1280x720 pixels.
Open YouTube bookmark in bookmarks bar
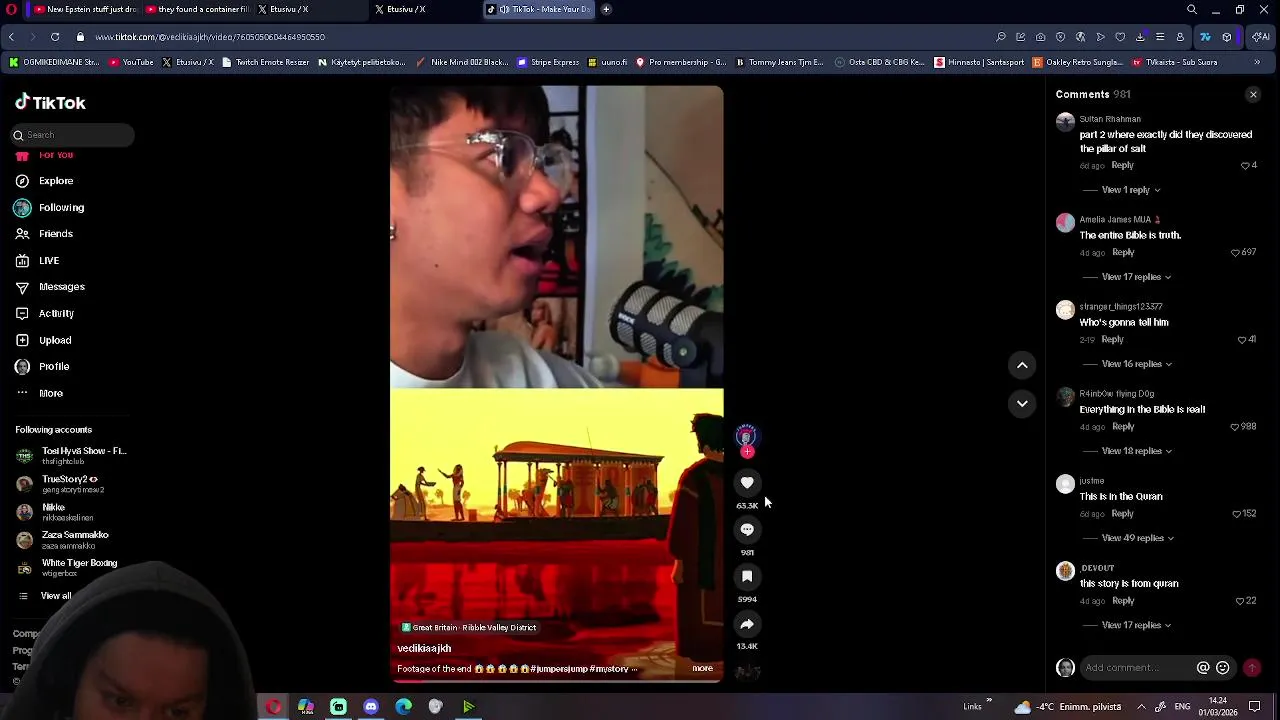pyautogui.click(x=131, y=62)
